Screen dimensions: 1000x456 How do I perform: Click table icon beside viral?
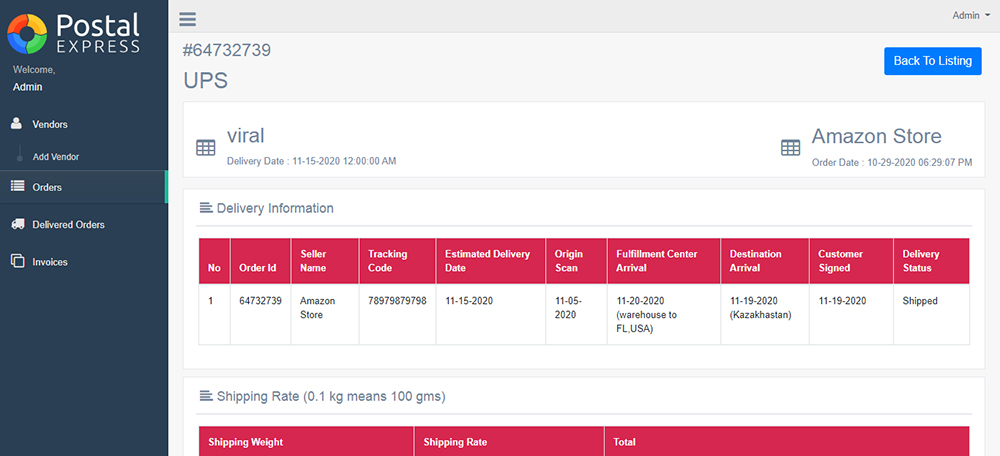click(205, 148)
